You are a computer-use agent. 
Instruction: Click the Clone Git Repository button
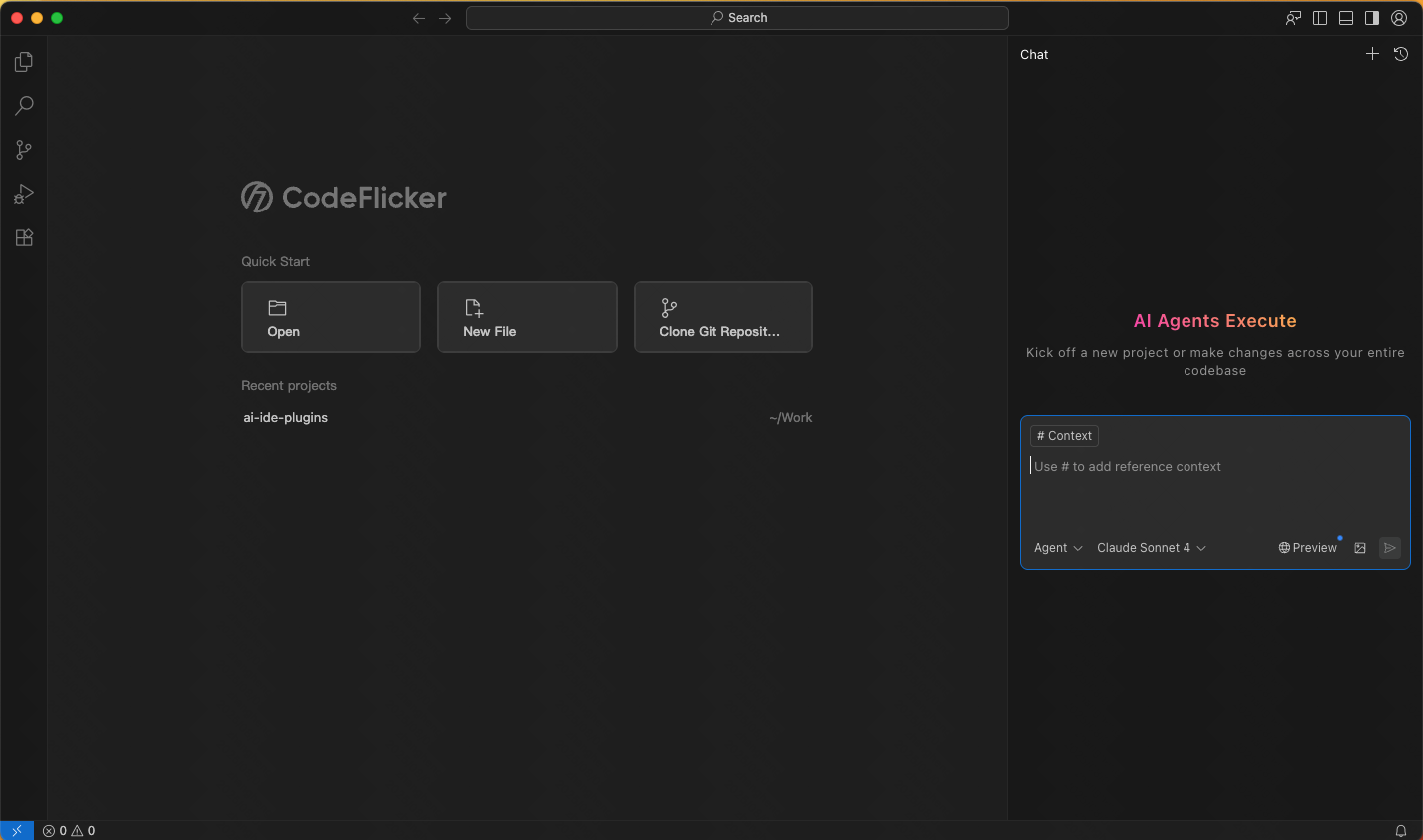tap(723, 317)
